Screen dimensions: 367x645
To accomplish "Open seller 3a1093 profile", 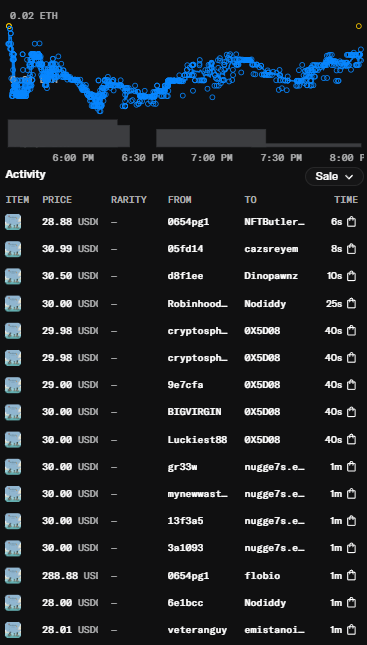I will coord(185,548).
